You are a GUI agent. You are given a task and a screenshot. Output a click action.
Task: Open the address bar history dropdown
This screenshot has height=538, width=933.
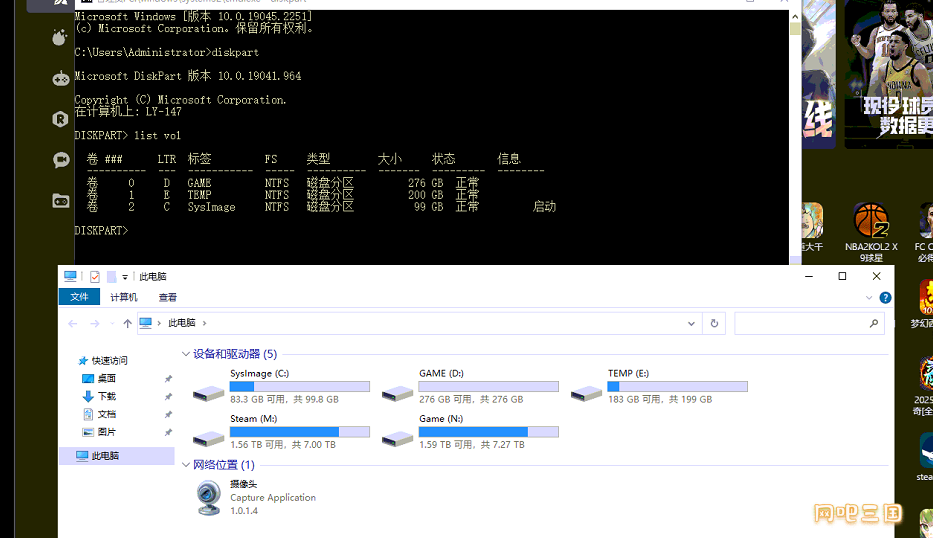click(691, 323)
